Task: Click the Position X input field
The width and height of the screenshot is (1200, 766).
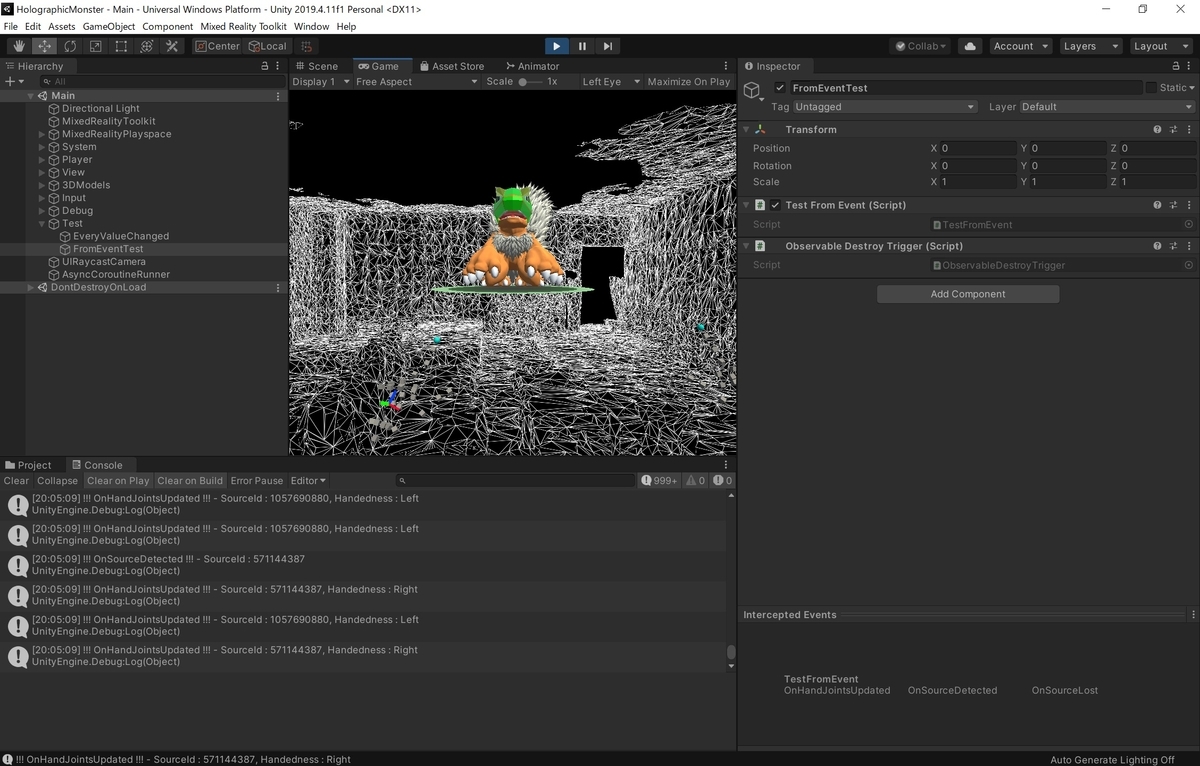Action: click(977, 148)
